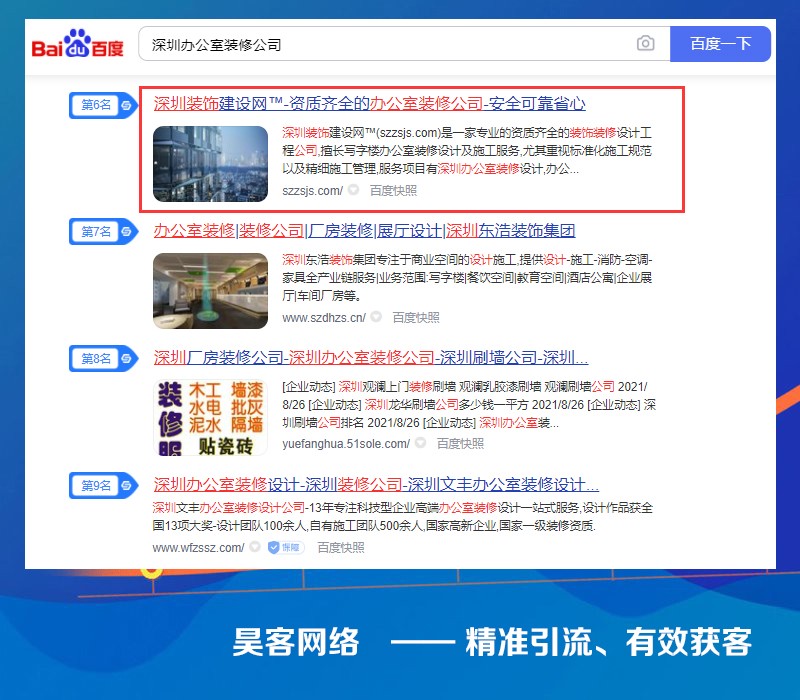Click the 第9名 rank badge
This screenshot has height=700, width=800.
[104, 485]
